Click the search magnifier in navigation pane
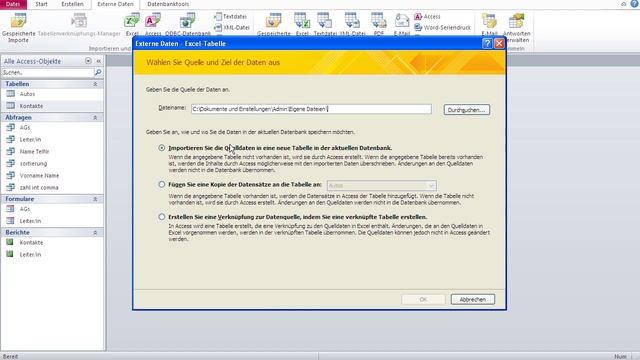This screenshot has height=360, width=640. pos(98,72)
